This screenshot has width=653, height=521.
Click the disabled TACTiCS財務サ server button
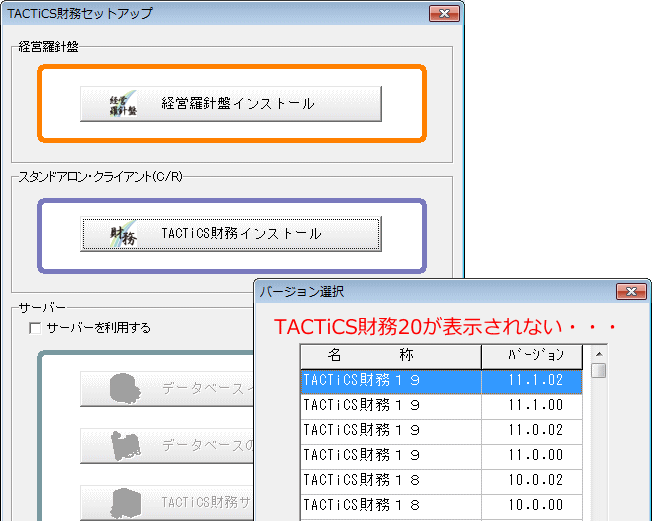(x=167, y=503)
